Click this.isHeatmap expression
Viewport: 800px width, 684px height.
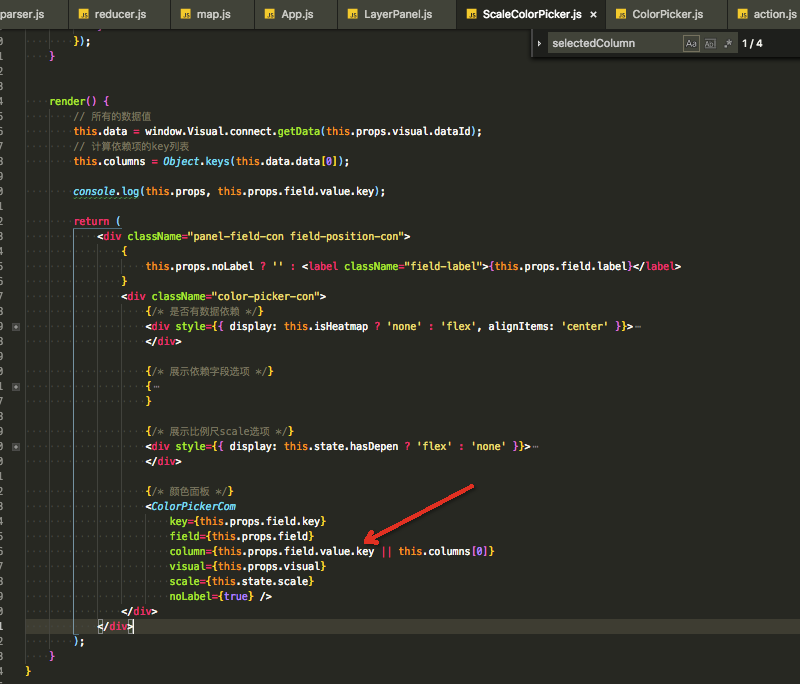(326, 326)
